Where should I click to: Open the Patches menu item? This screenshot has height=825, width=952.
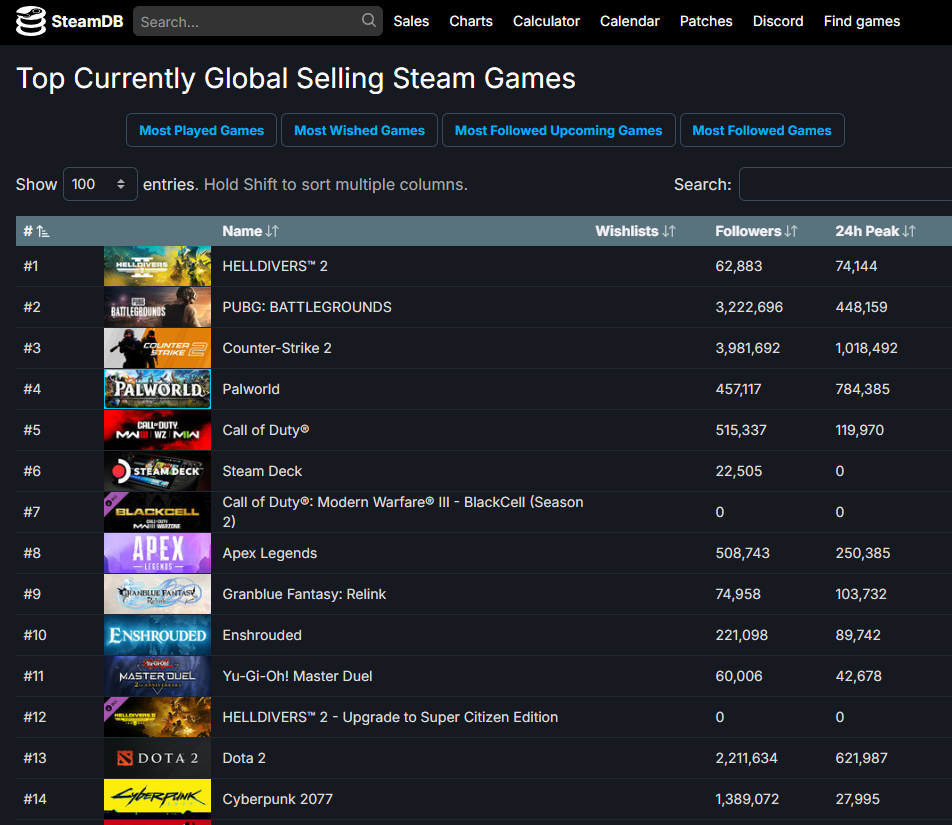pyautogui.click(x=706, y=21)
